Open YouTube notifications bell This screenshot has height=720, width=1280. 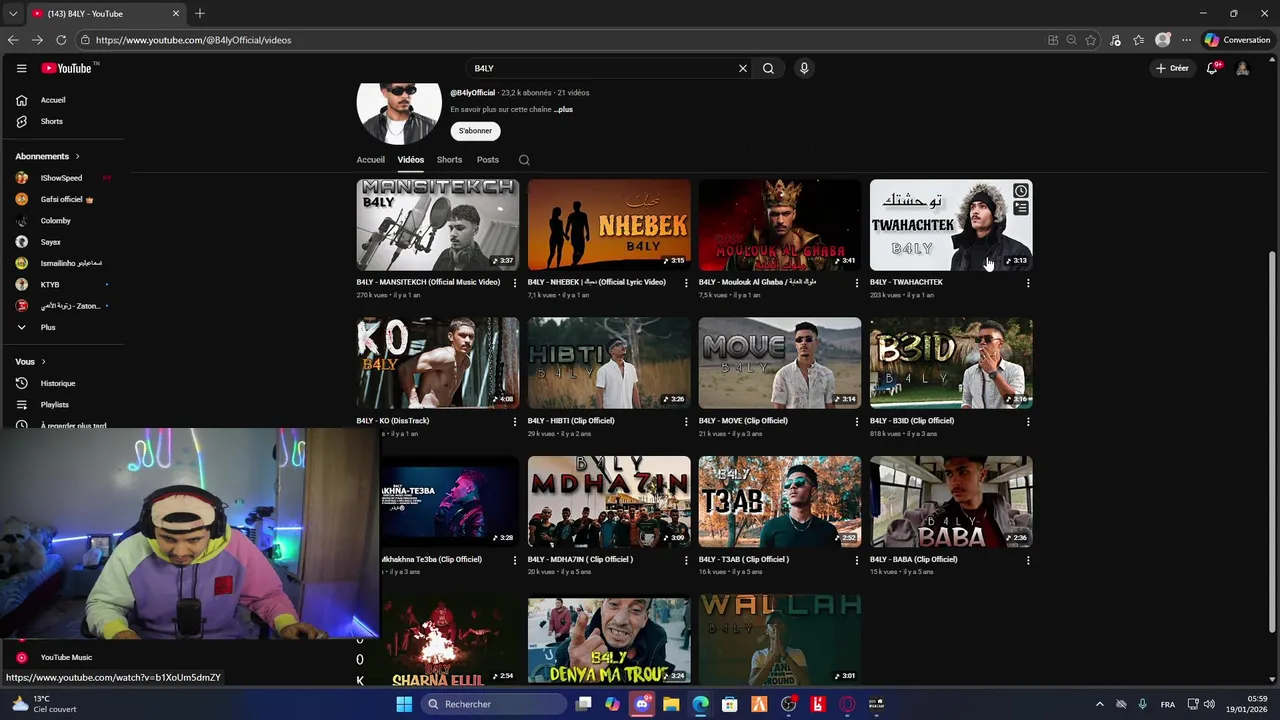pos(1212,68)
